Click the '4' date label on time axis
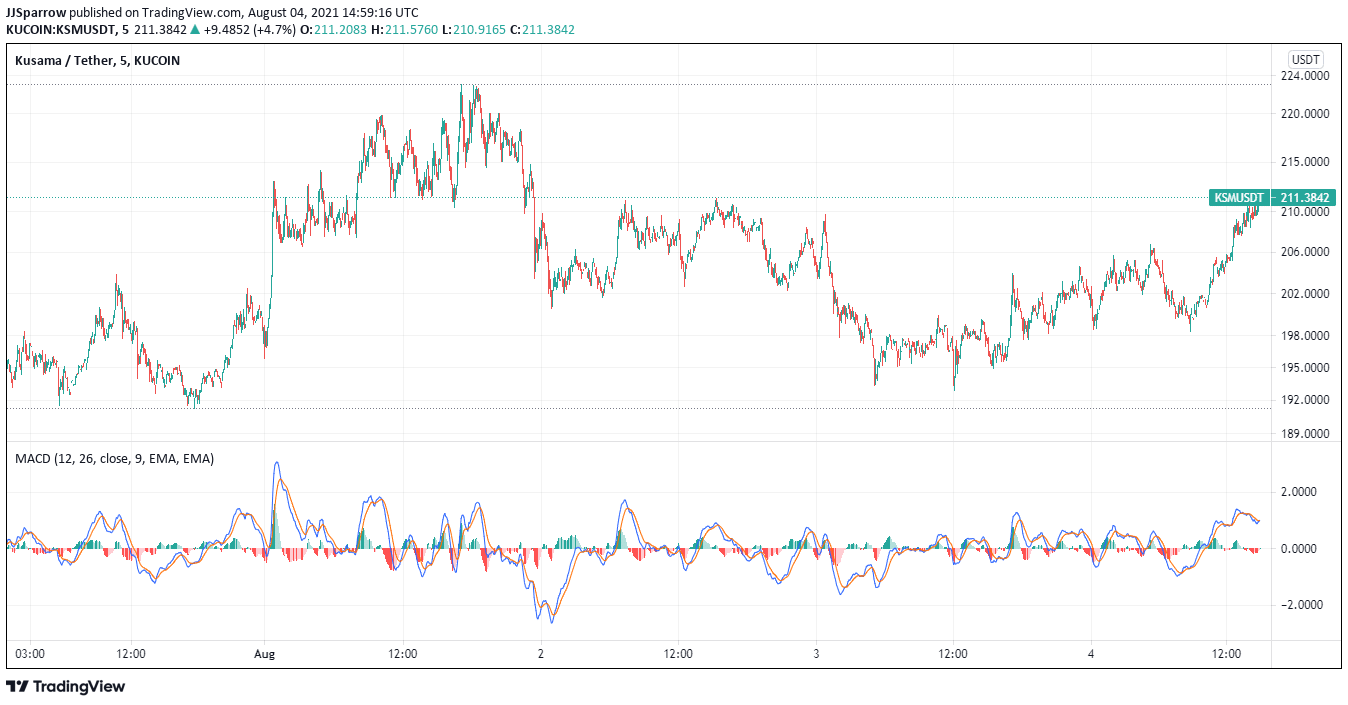Screen dimensions: 1348x705 click(x=1092, y=654)
